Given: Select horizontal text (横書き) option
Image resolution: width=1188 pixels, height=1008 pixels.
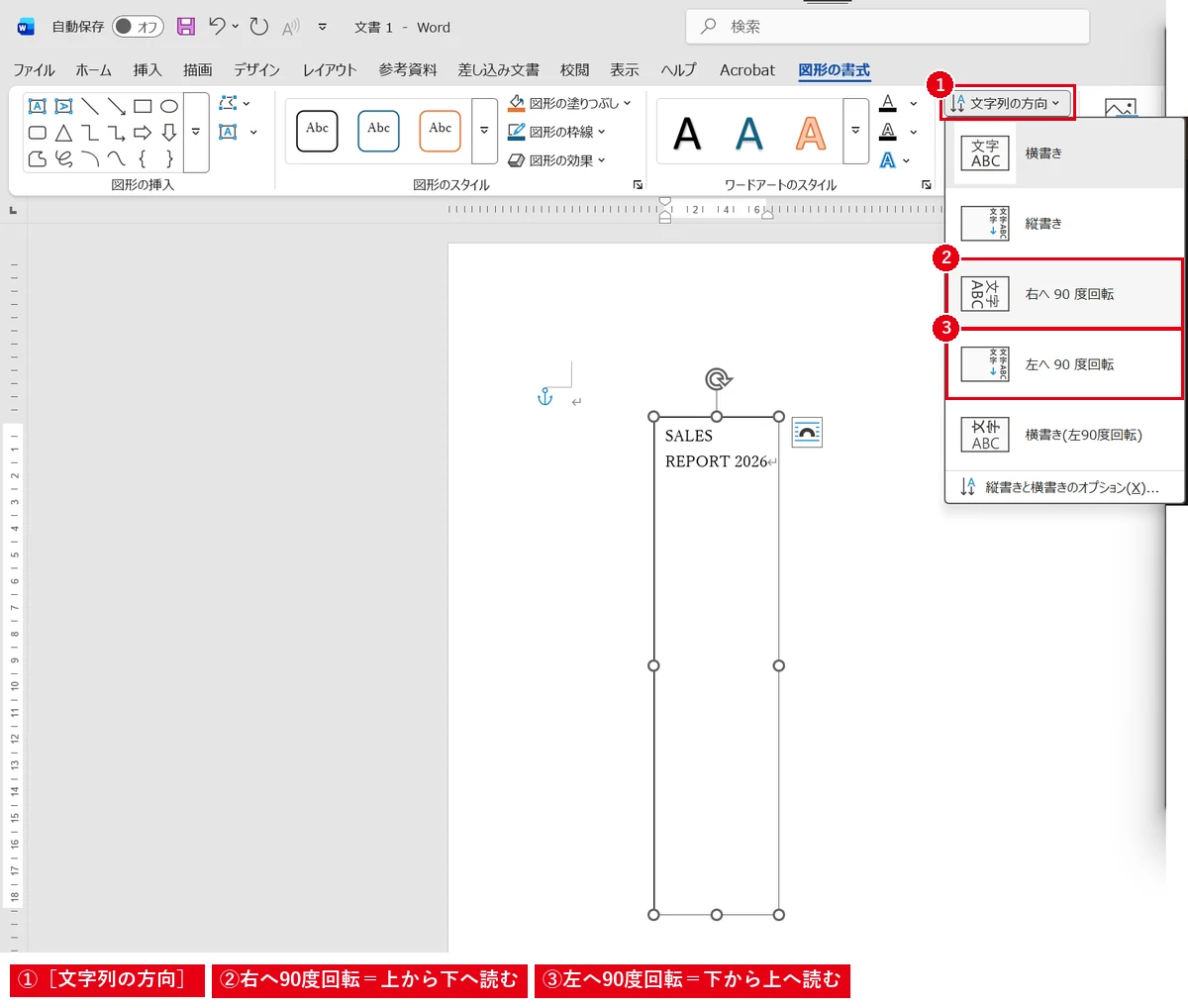Looking at the screenshot, I should point(1065,153).
